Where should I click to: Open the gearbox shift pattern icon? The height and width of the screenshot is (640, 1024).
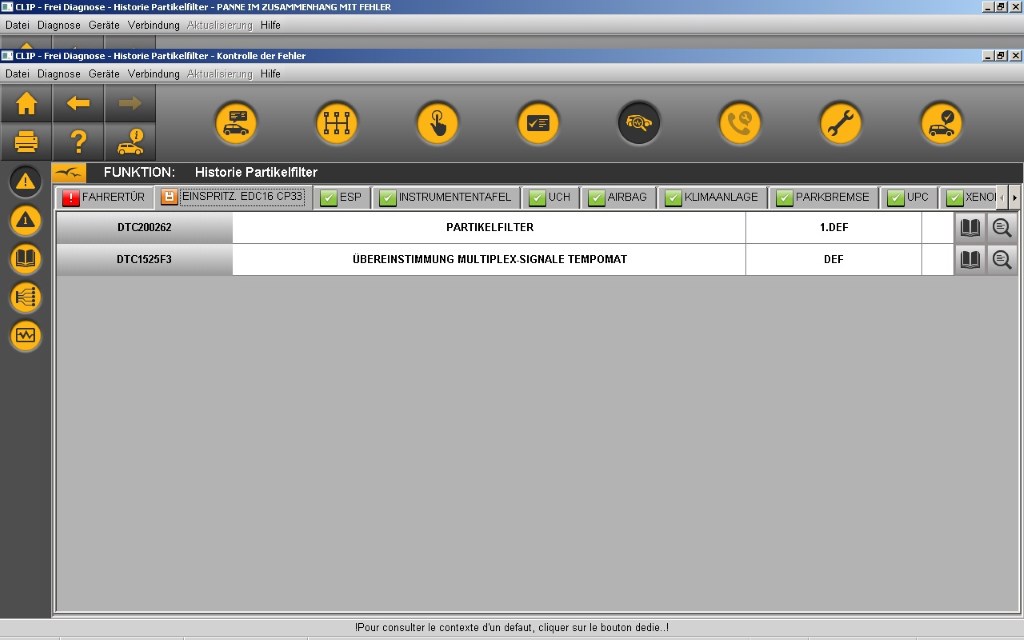click(x=336, y=124)
